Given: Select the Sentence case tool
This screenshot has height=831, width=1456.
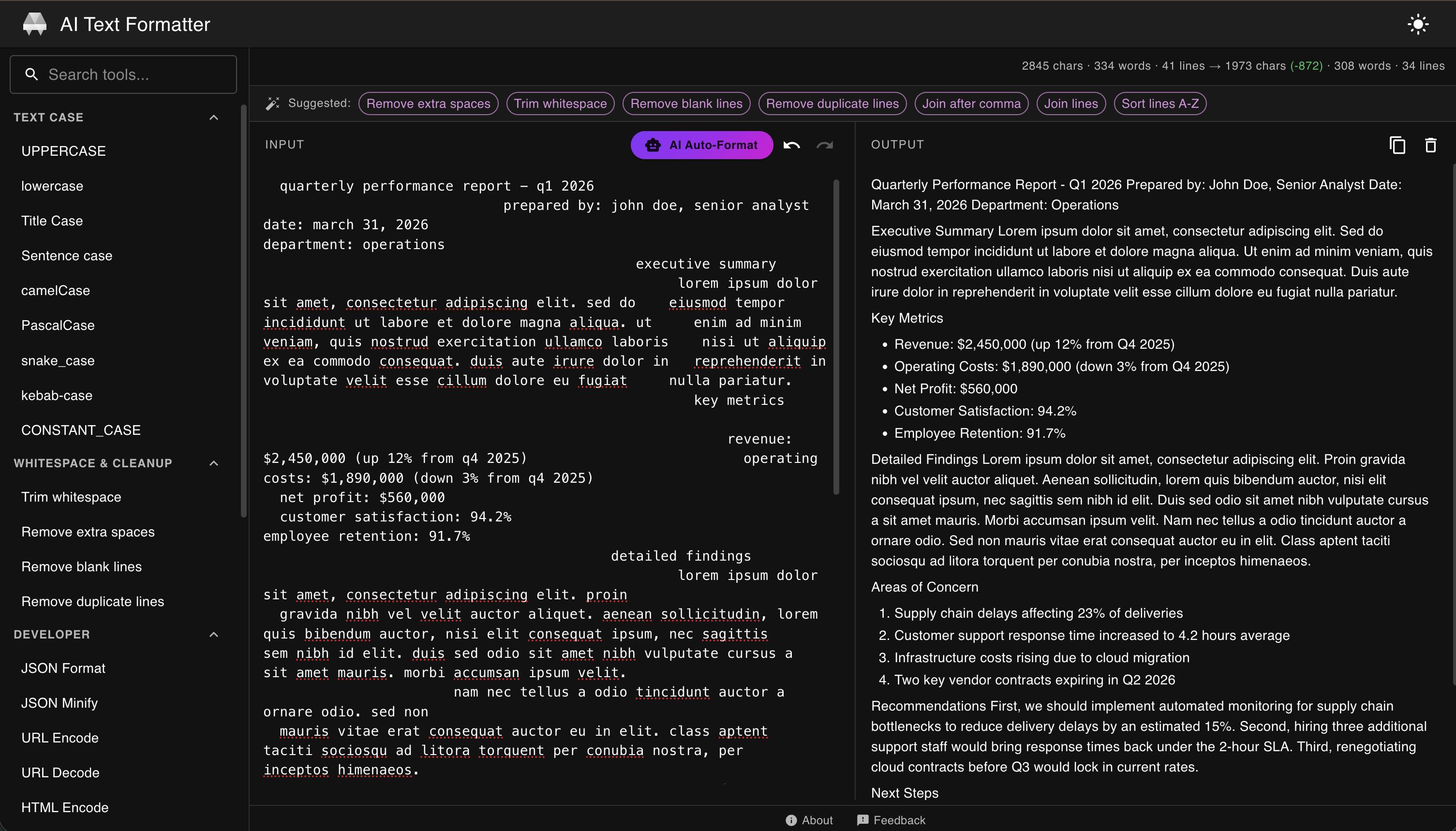Looking at the screenshot, I should tap(67, 256).
